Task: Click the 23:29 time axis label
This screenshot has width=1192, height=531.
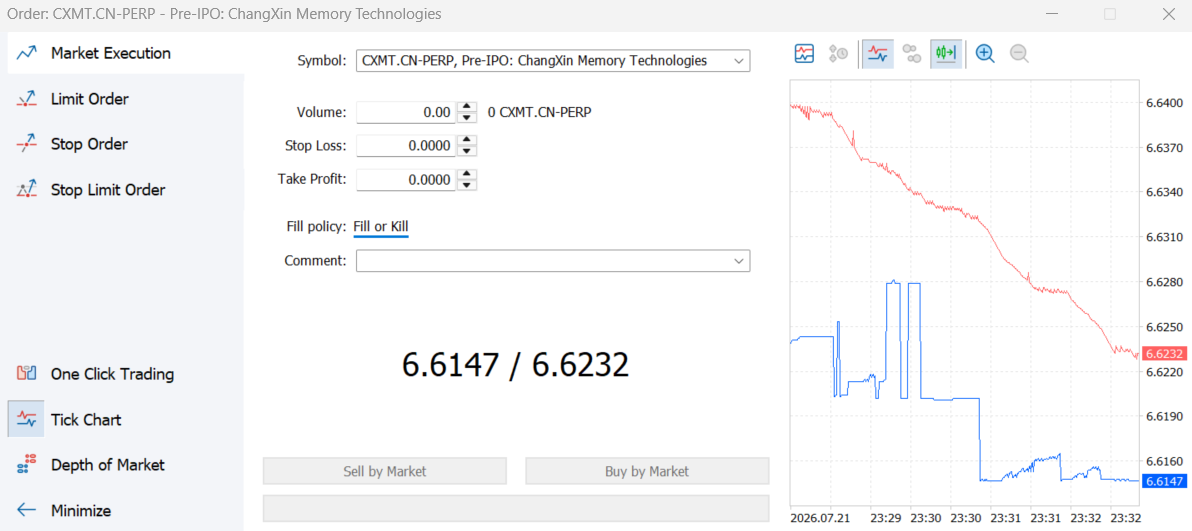Action: pyautogui.click(x=886, y=518)
